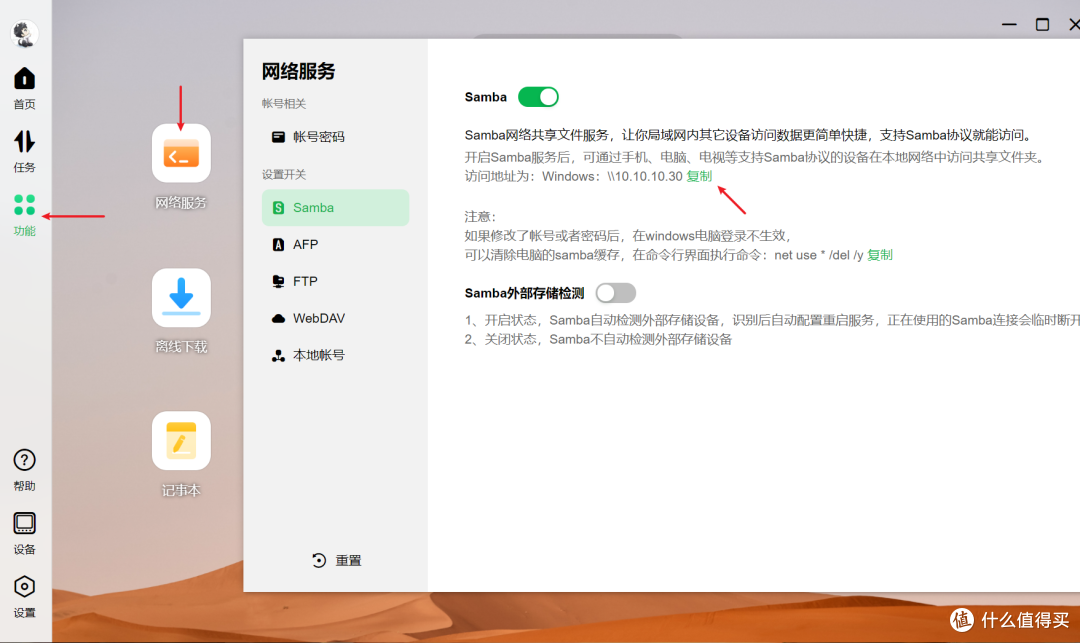
Task: Click the user avatar at top left
Action: point(24,33)
